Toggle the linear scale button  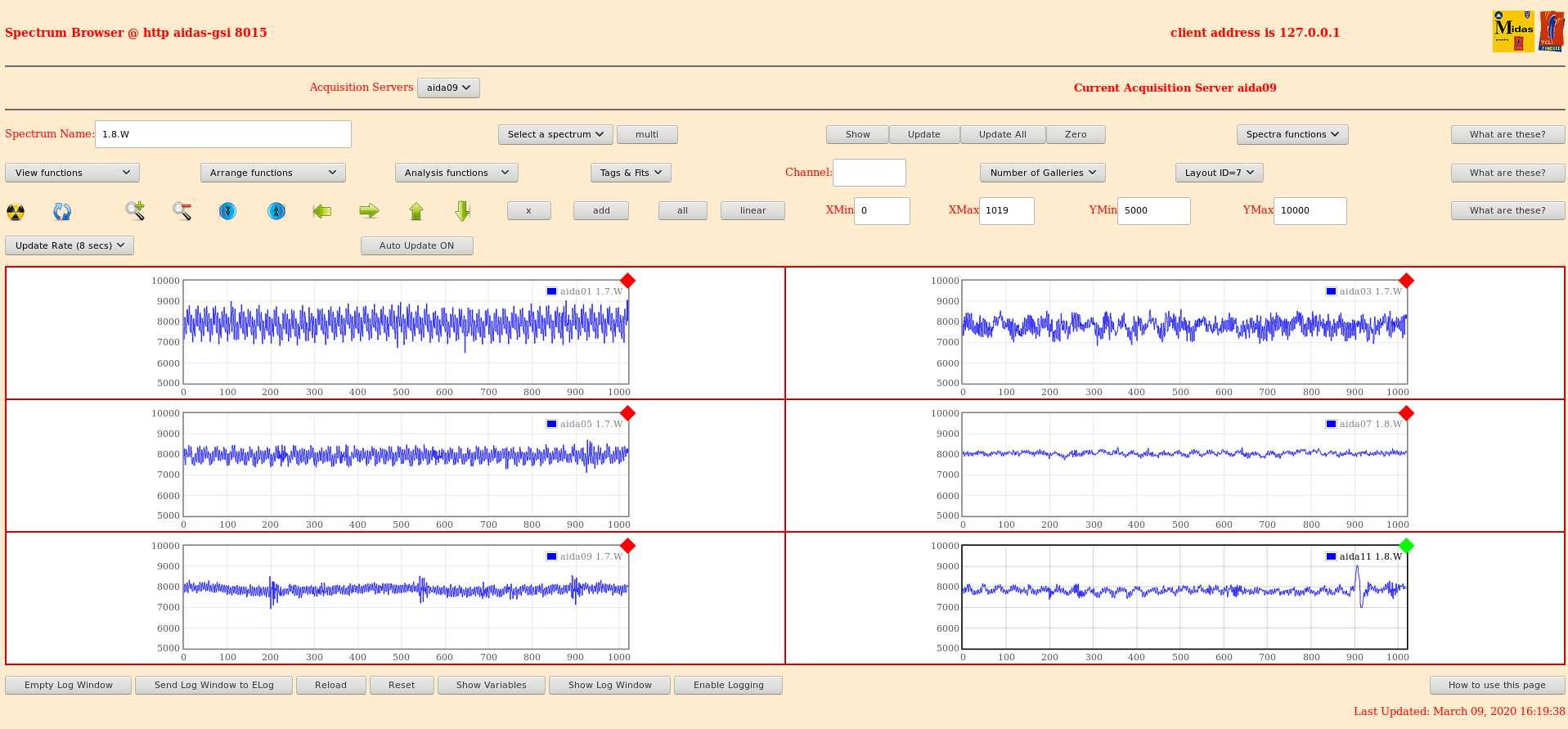[752, 210]
